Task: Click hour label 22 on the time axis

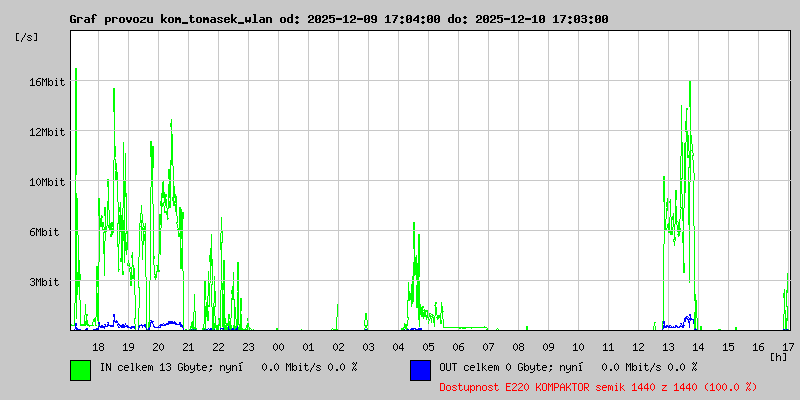Action: 218,347
